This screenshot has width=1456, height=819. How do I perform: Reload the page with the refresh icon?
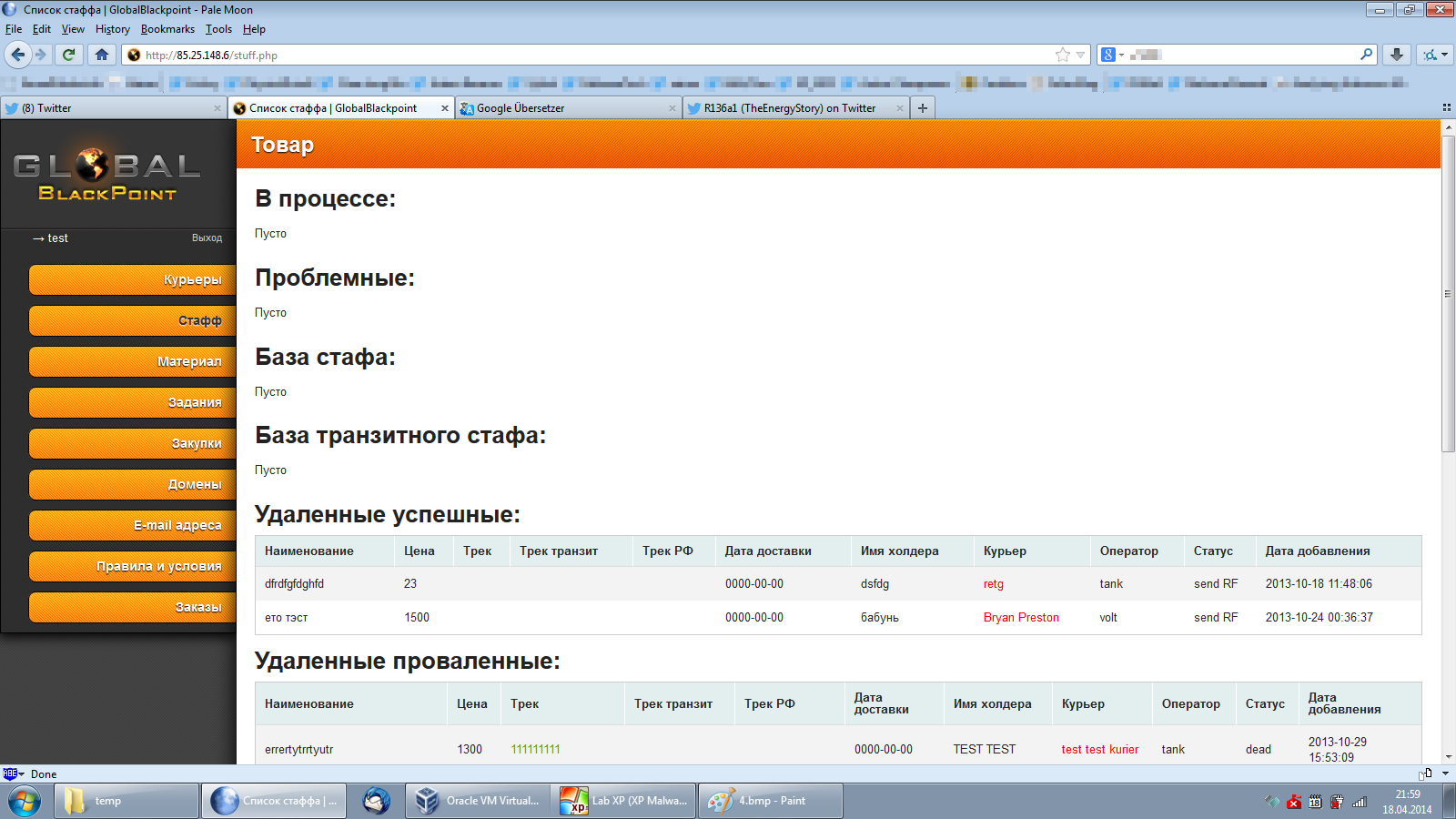[68, 55]
